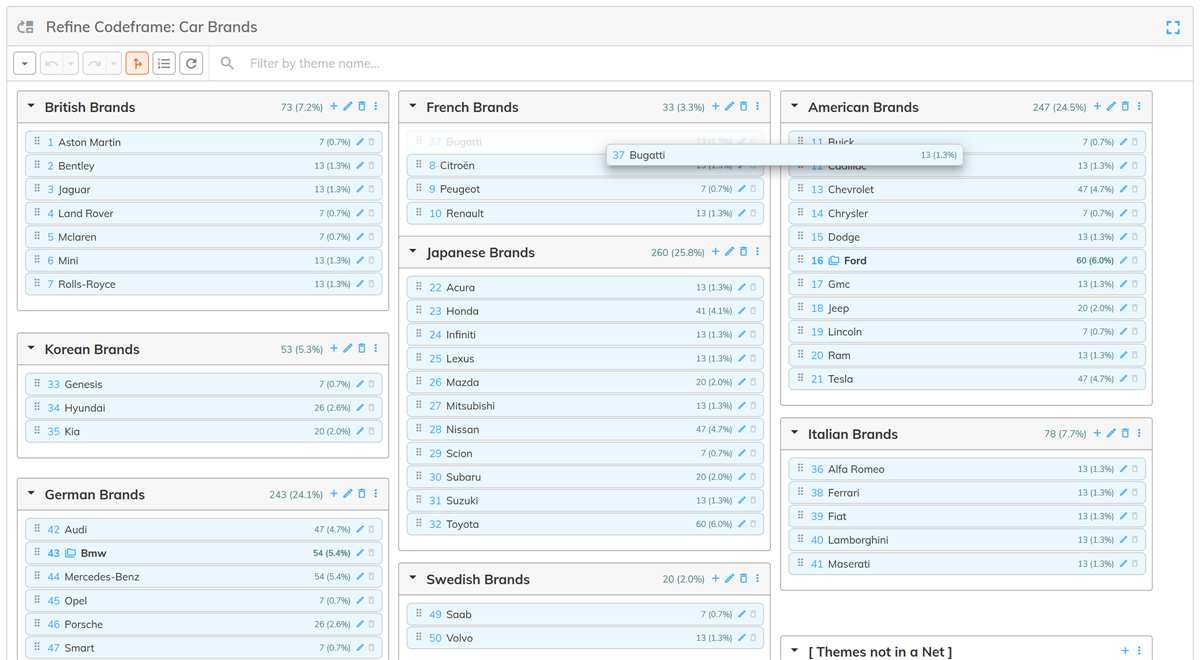Delete the Kia theme

pos(371,432)
